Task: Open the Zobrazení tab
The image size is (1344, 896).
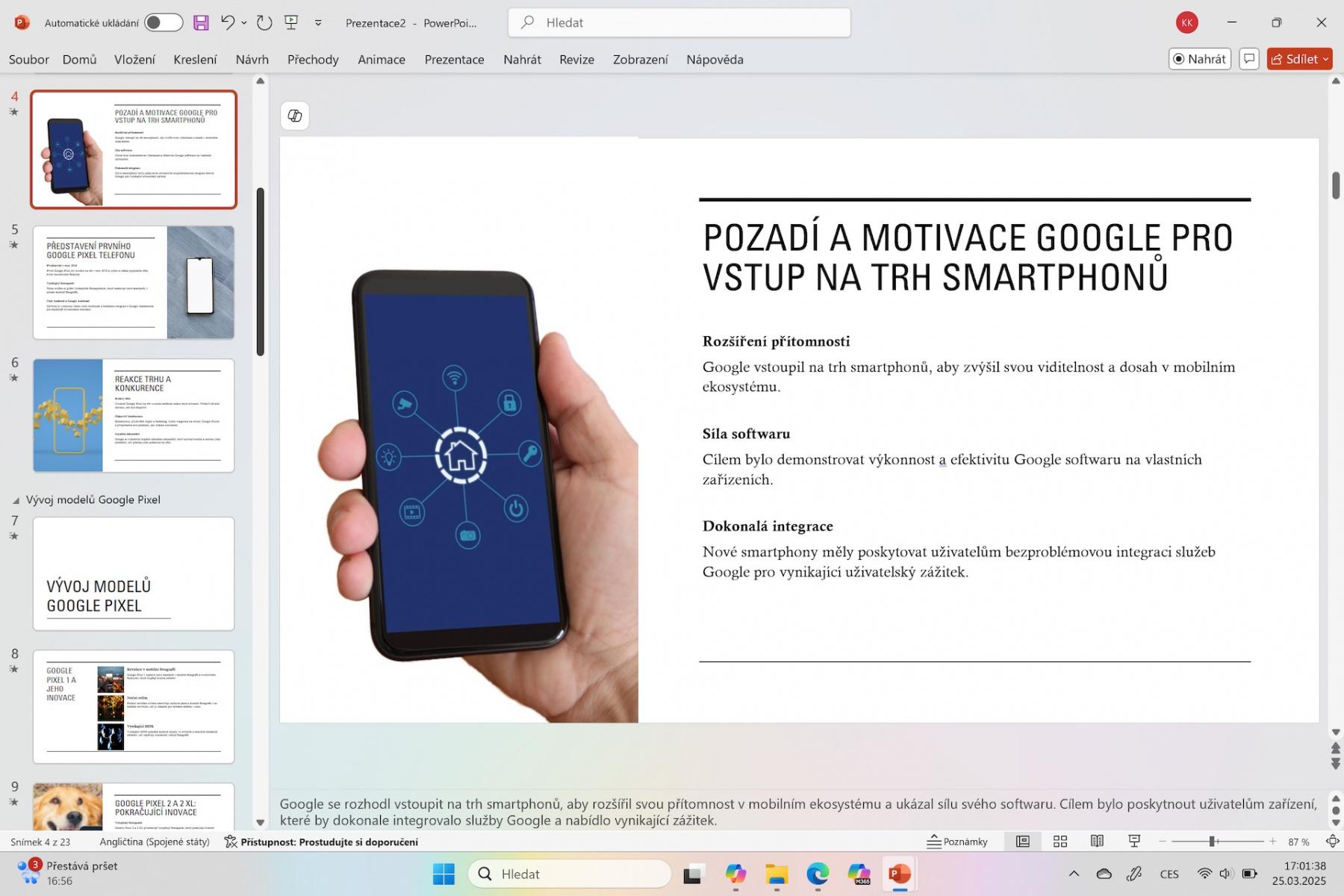Action: pos(641,59)
